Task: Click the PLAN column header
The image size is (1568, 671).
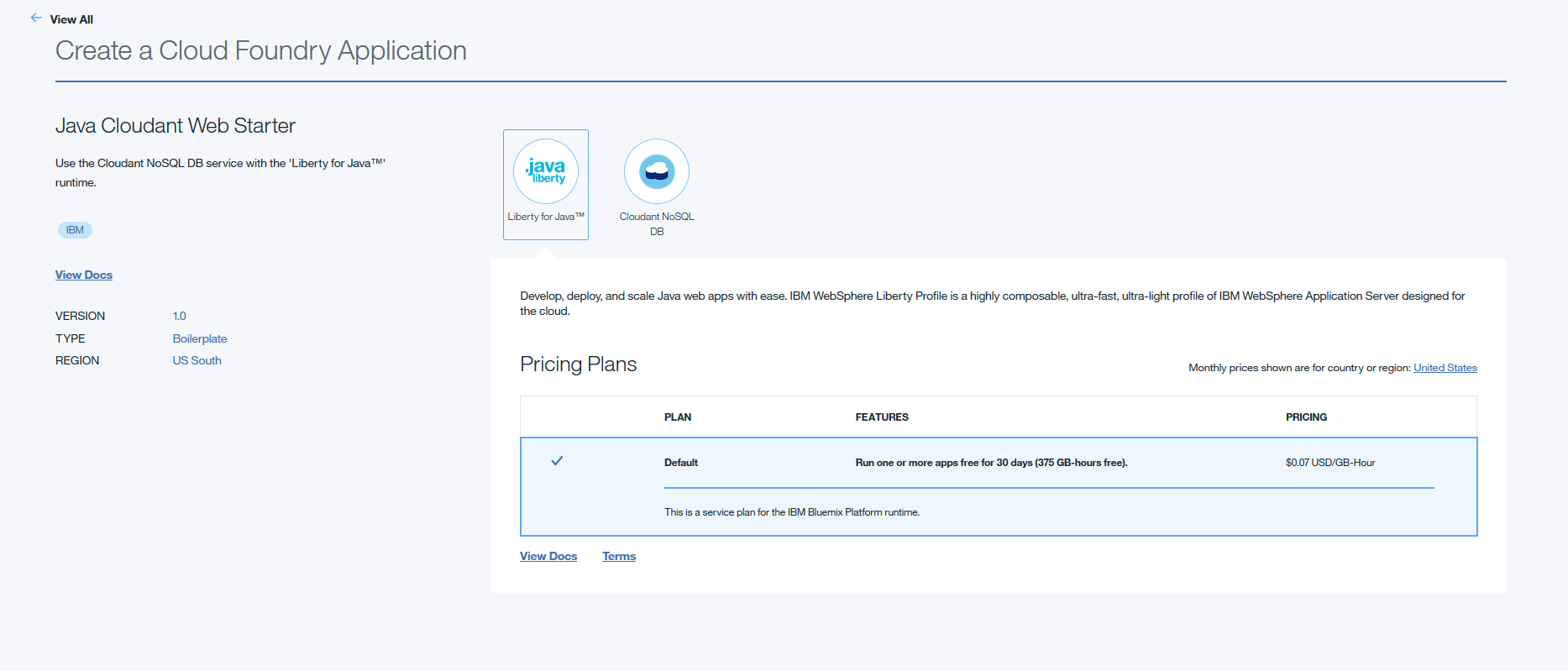Action: tap(678, 417)
